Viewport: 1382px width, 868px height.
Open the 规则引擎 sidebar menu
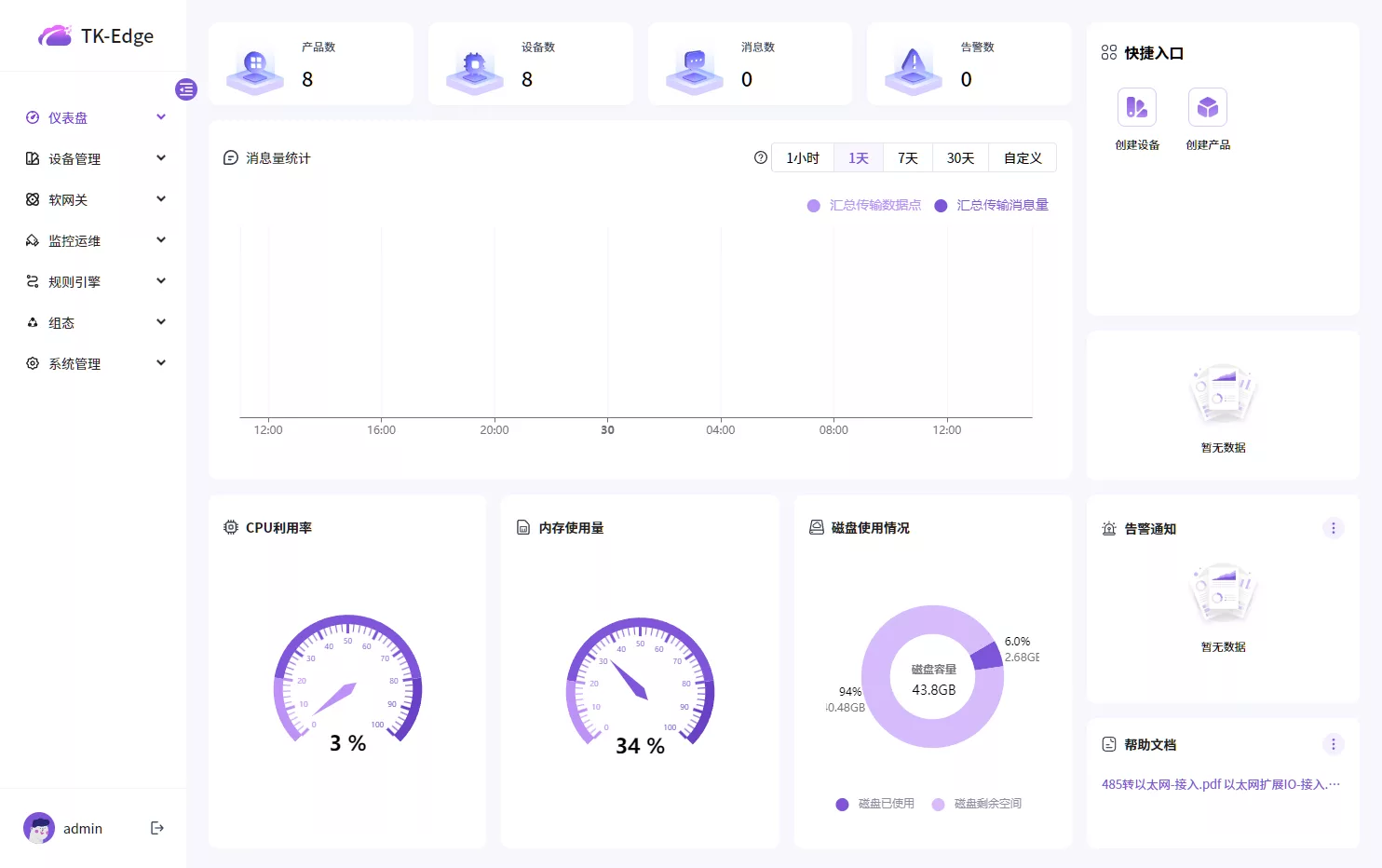tap(75, 281)
